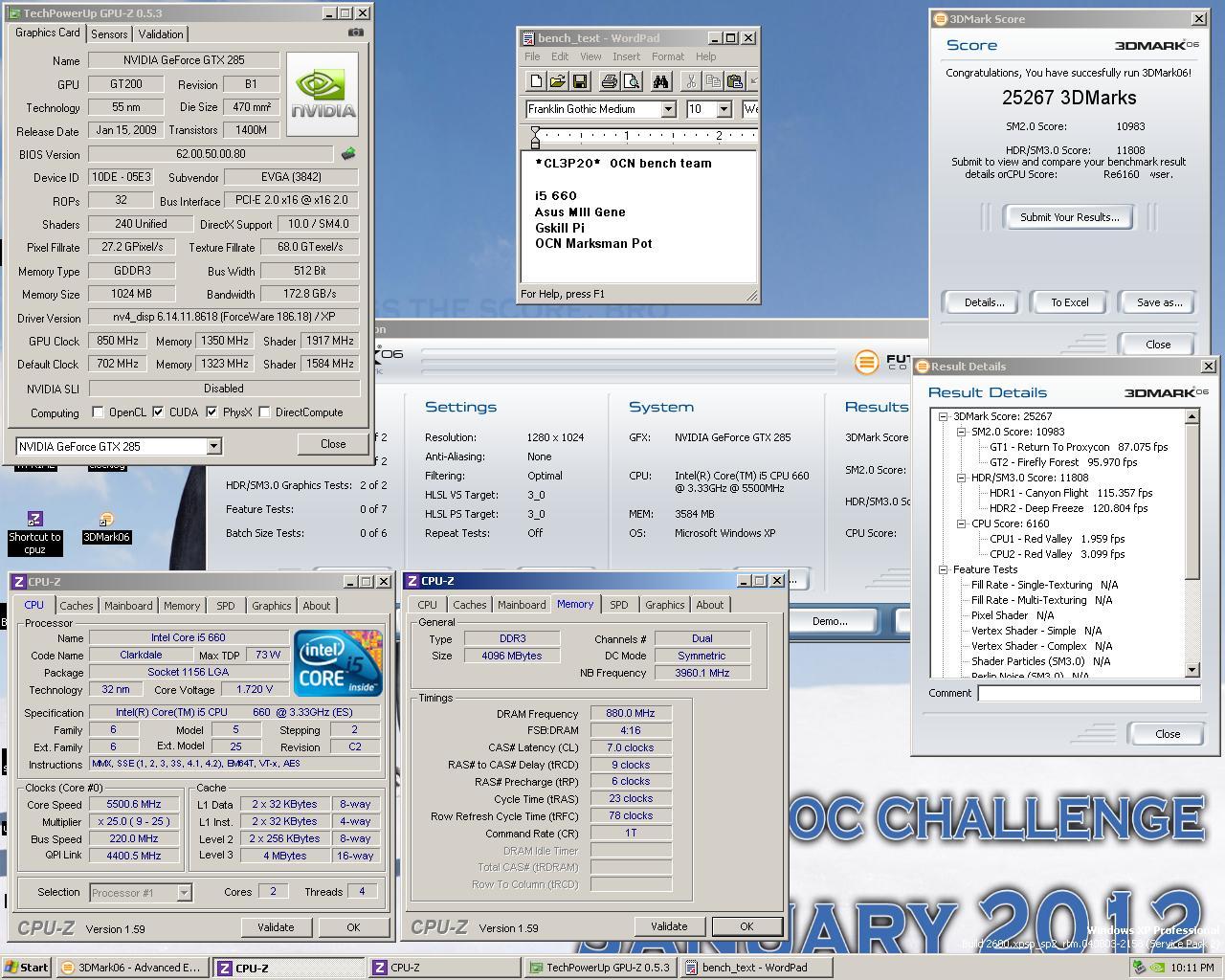The image size is (1225, 980).
Task: Click 'Submit Your Results...' button
Action: 1069,217
